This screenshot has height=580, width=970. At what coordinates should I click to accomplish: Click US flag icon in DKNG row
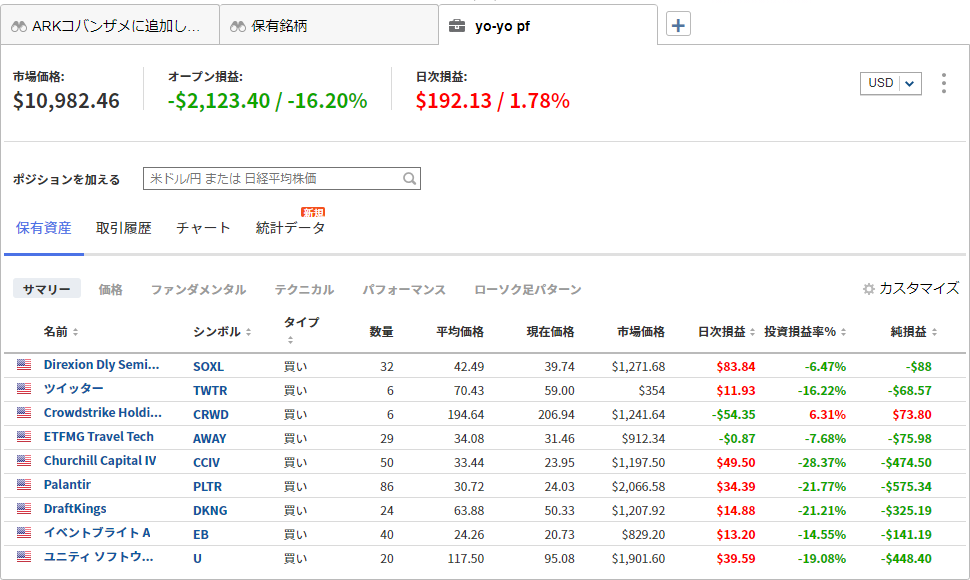click(x=24, y=509)
